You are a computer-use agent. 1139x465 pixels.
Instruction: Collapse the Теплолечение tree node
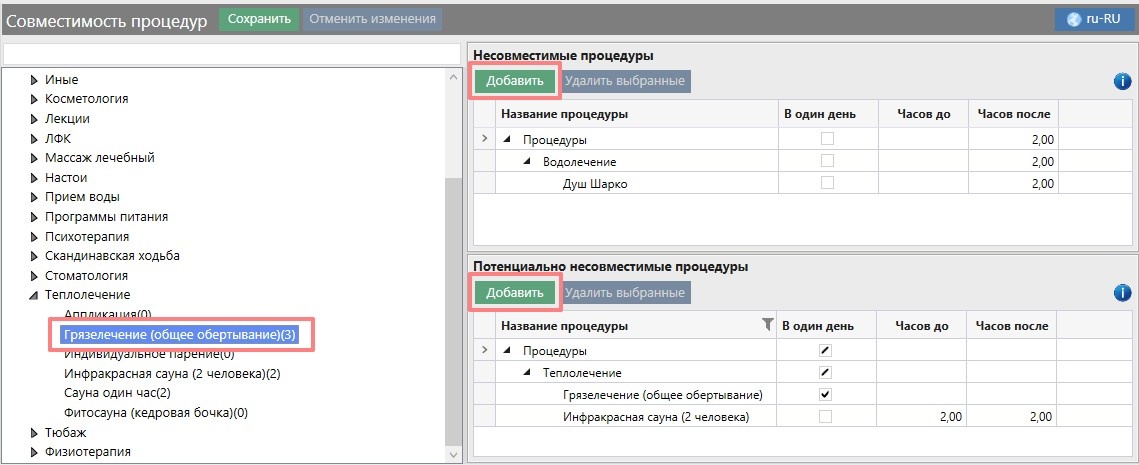(35, 295)
